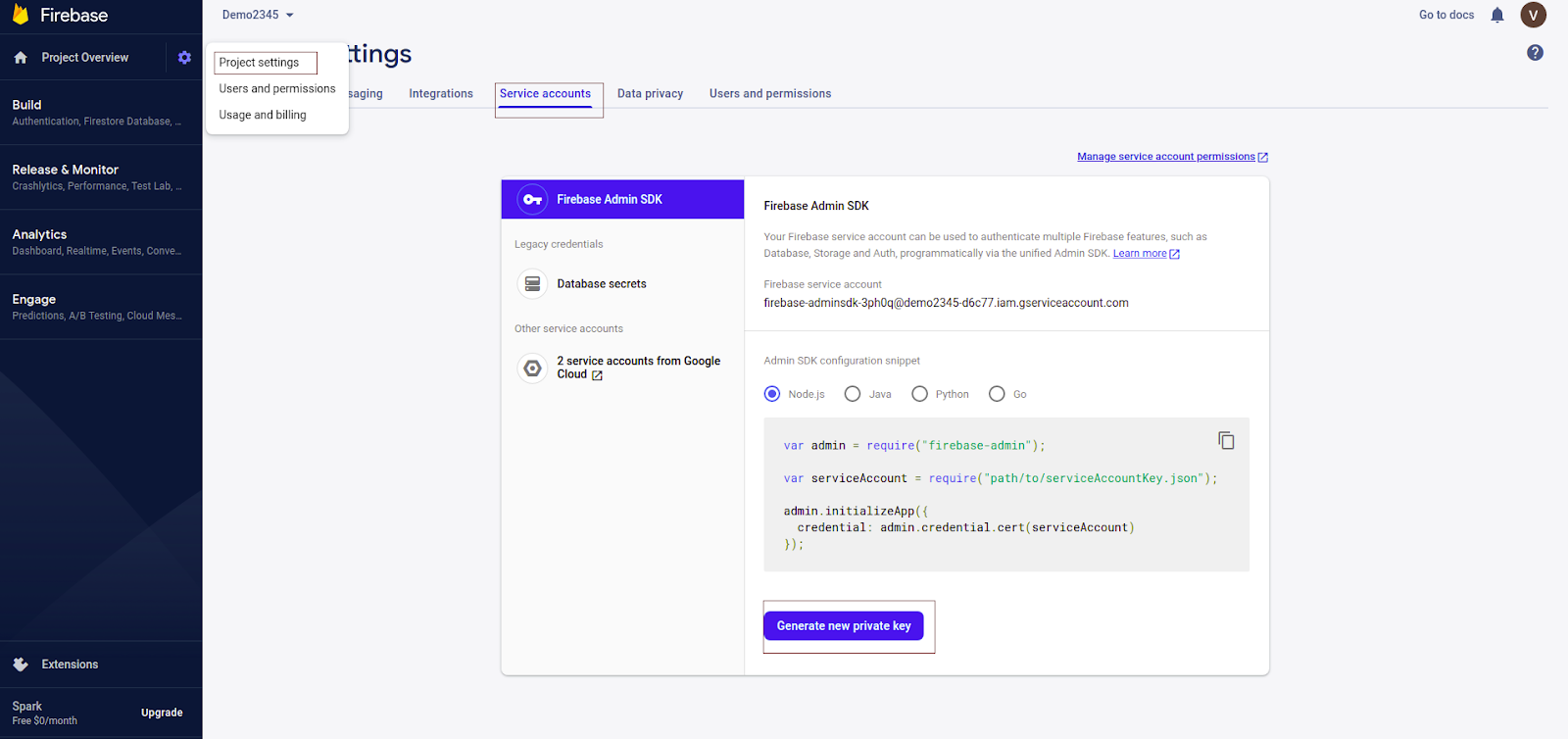Click the admin.initializeApp code line
The image size is (1568, 739).
856,511
